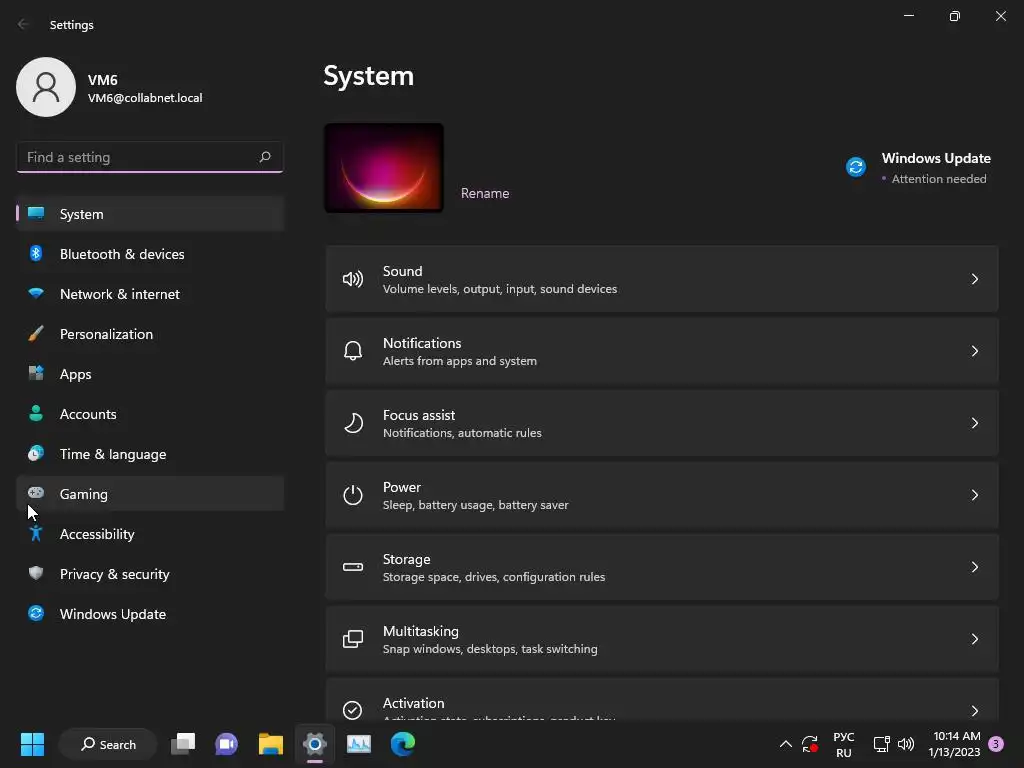Expand the Multitasking settings chevron
The height and width of the screenshot is (768, 1024).
974,639
